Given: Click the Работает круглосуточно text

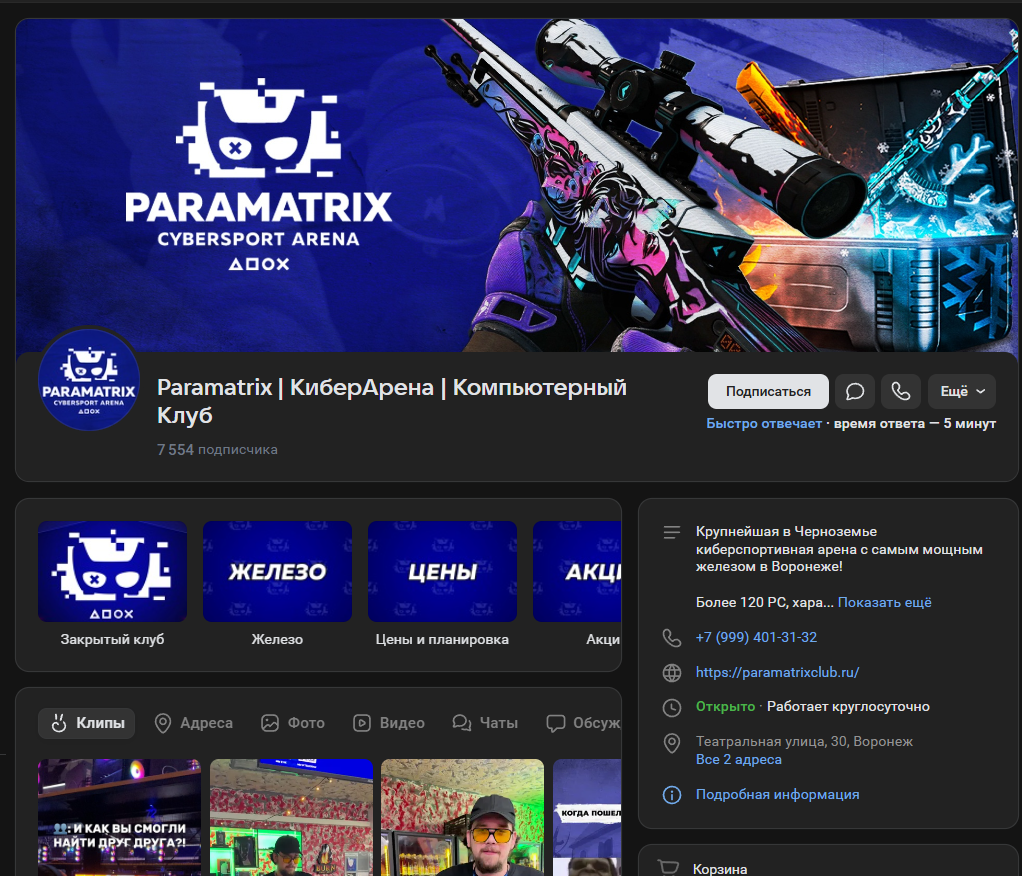Looking at the screenshot, I should click(x=848, y=707).
